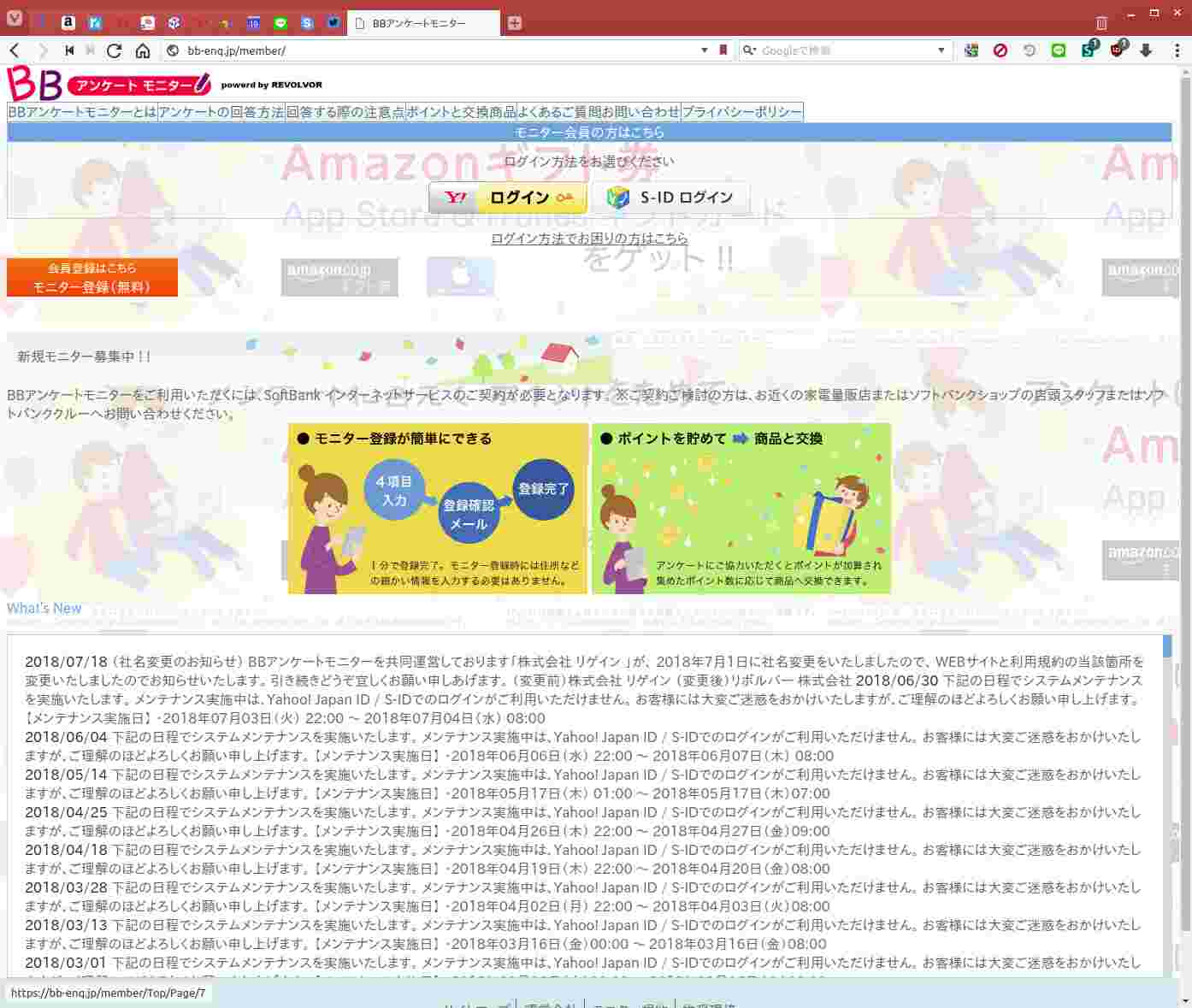This screenshot has height=1008, width=1192.
Task: Click the 2018/05/14 news entry date
Action: [x=67, y=775]
